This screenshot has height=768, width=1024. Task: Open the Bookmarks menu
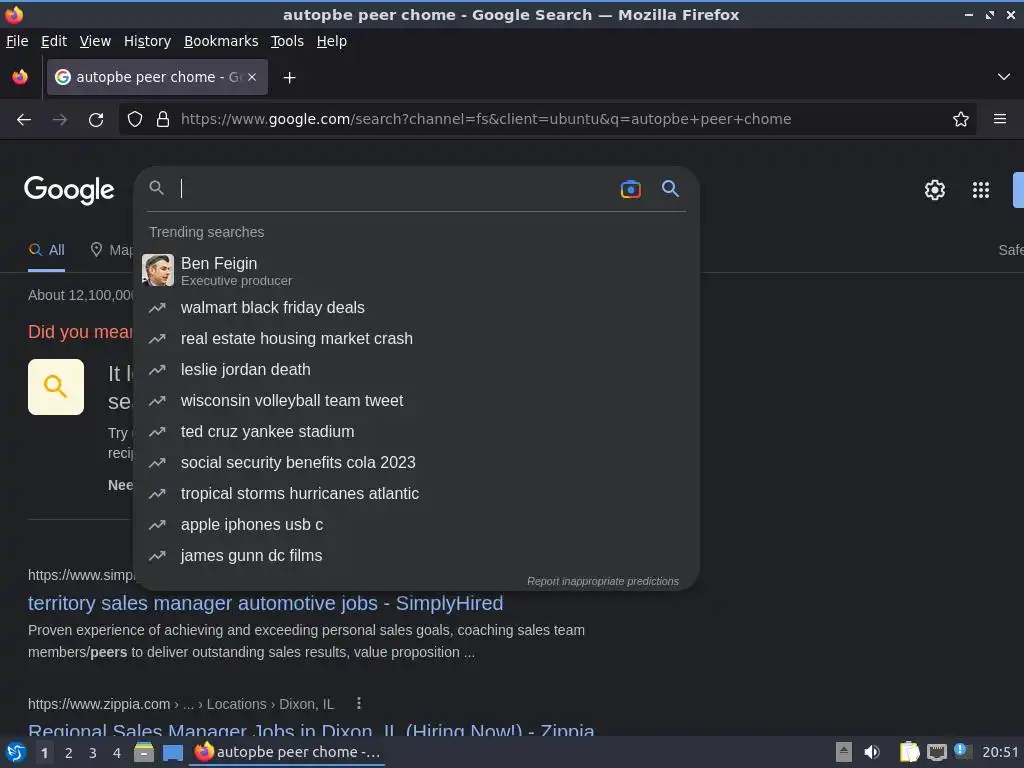tap(221, 41)
